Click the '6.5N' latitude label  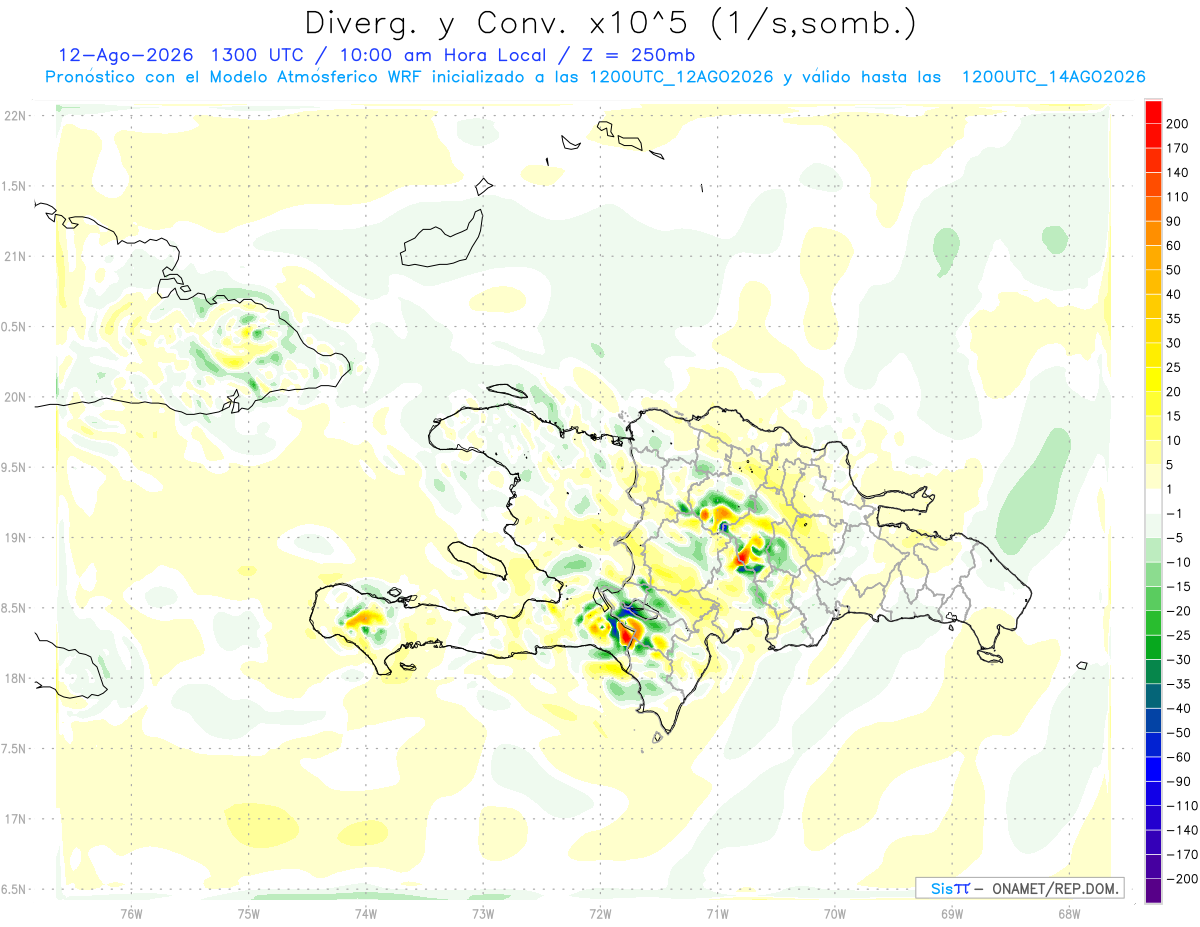(x=14, y=890)
